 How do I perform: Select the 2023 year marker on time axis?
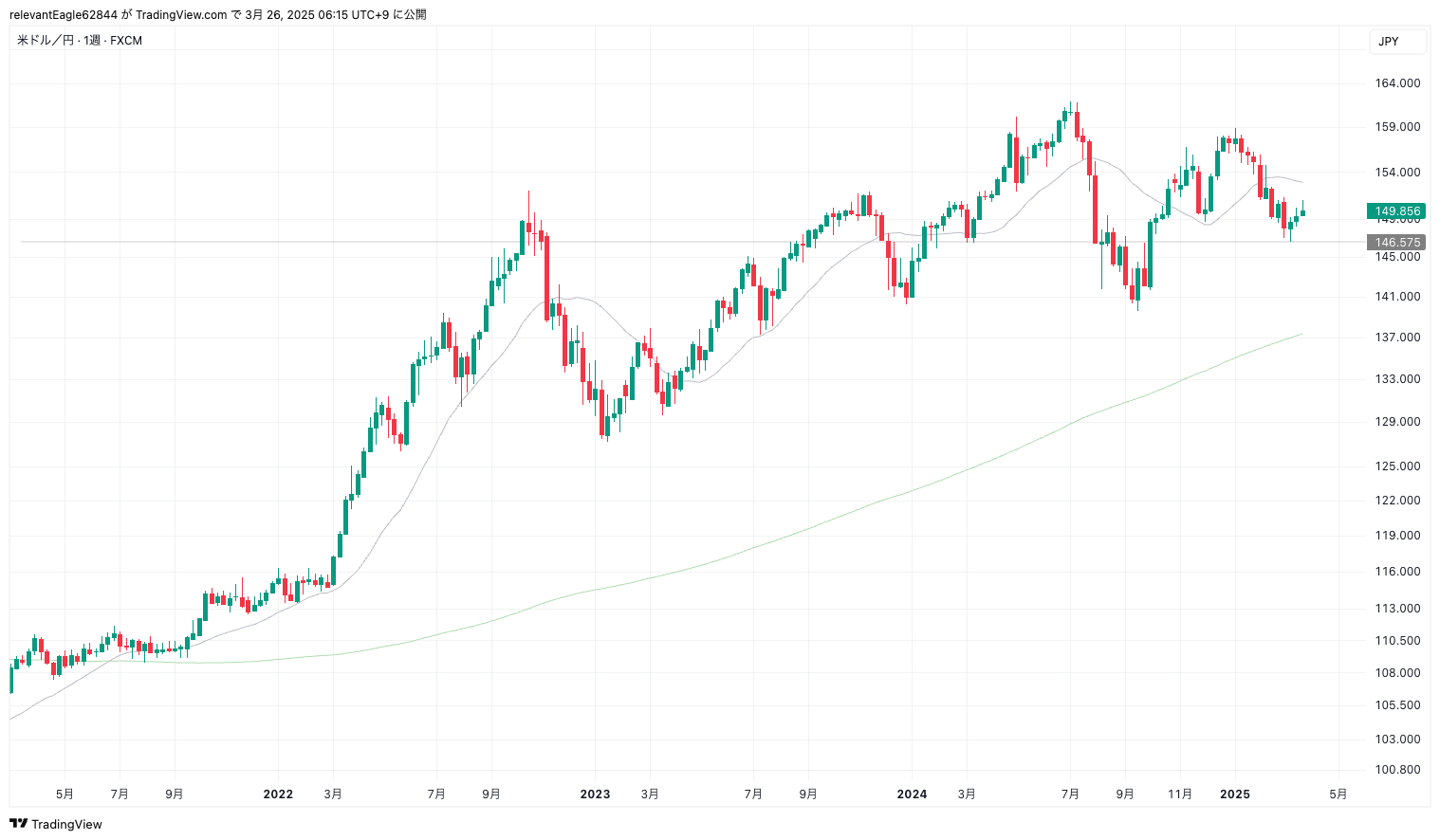point(595,794)
